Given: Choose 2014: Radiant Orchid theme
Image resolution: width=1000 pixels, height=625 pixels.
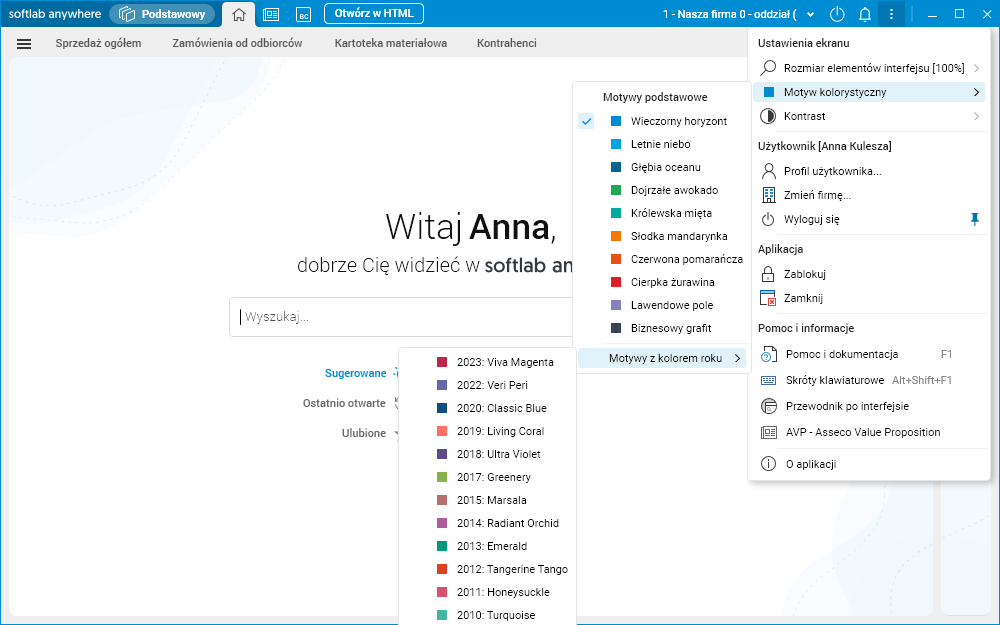Looking at the screenshot, I should [x=488, y=523].
